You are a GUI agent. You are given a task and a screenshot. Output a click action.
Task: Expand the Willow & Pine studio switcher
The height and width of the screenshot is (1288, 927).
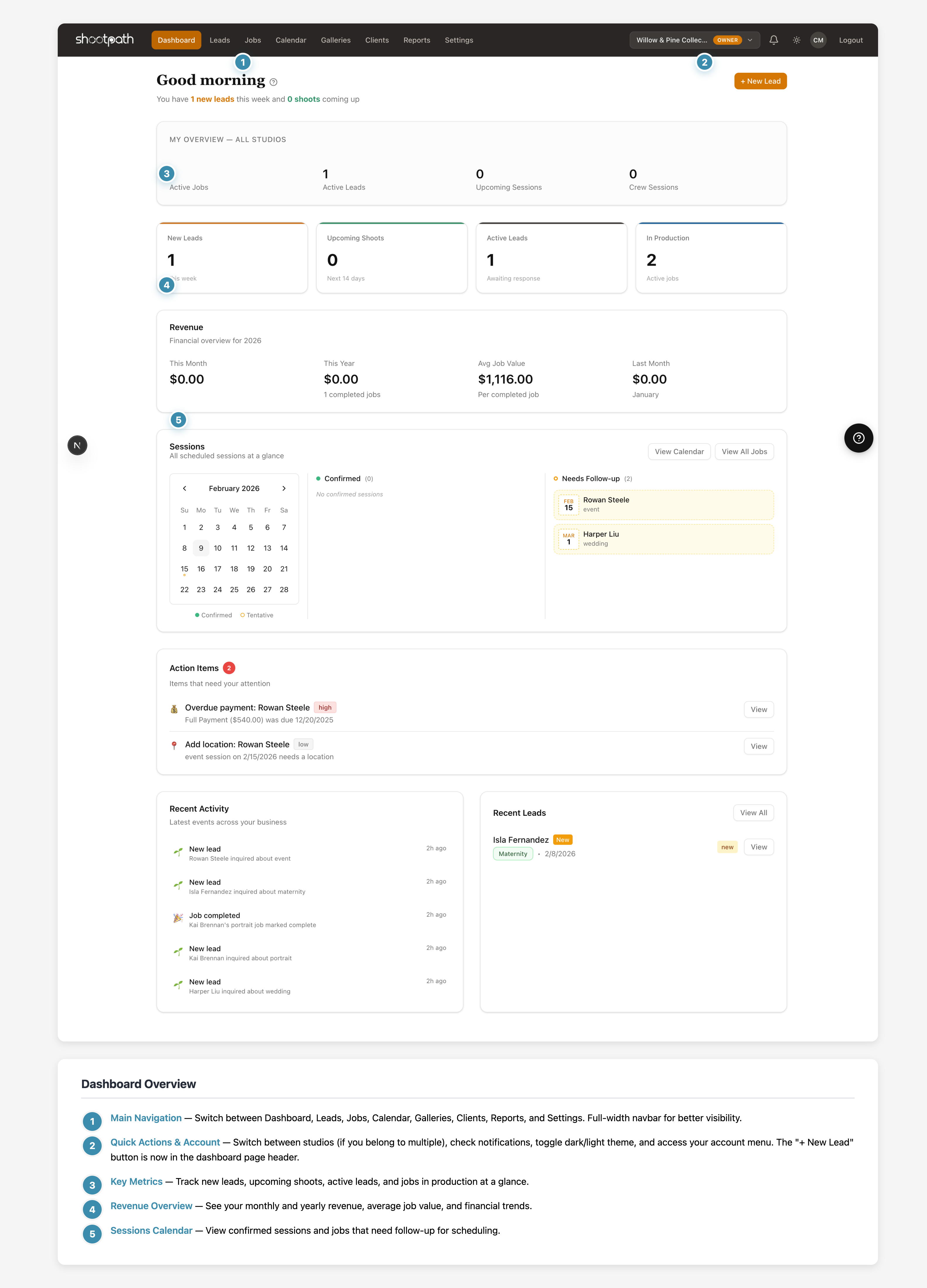click(x=694, y=40)
